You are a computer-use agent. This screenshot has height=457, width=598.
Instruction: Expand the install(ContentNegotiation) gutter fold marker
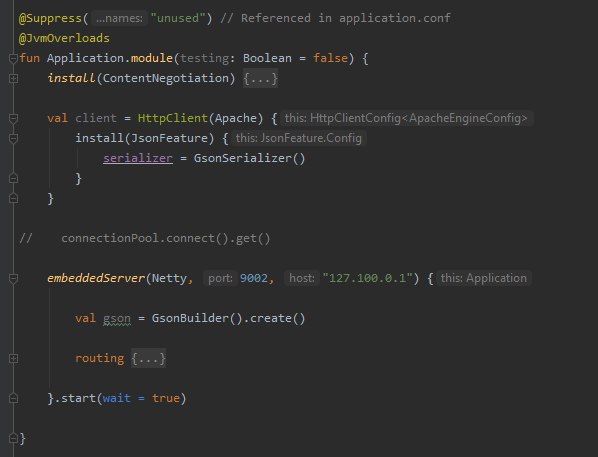click(13, 79)
